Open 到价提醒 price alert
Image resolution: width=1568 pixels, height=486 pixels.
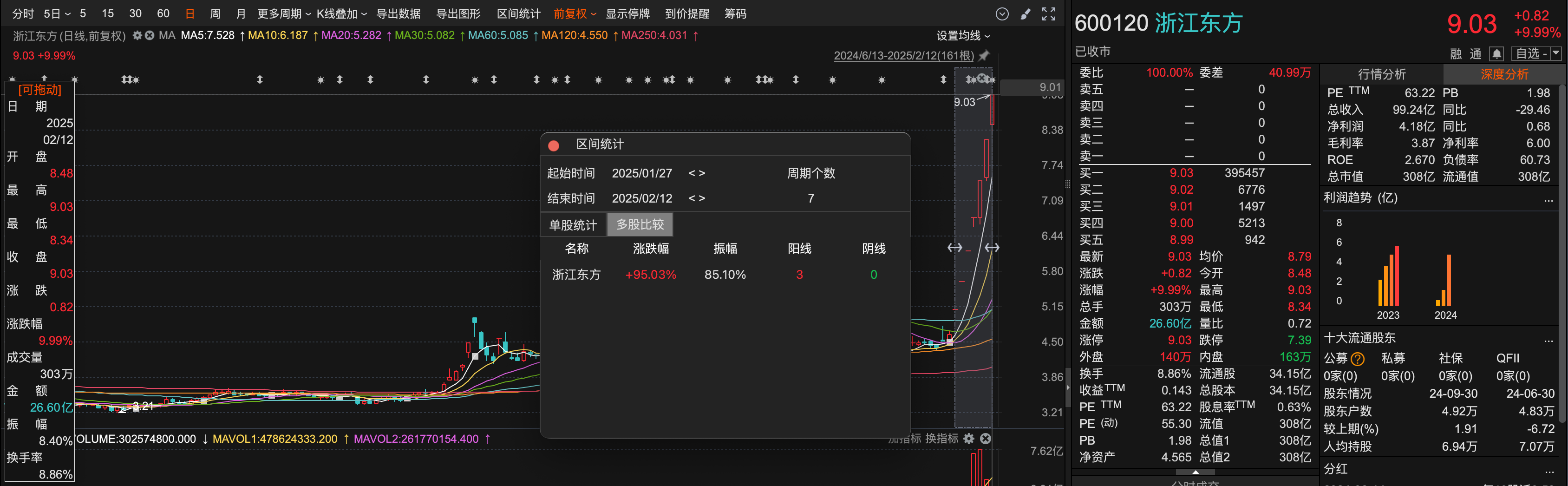[687, 13]
